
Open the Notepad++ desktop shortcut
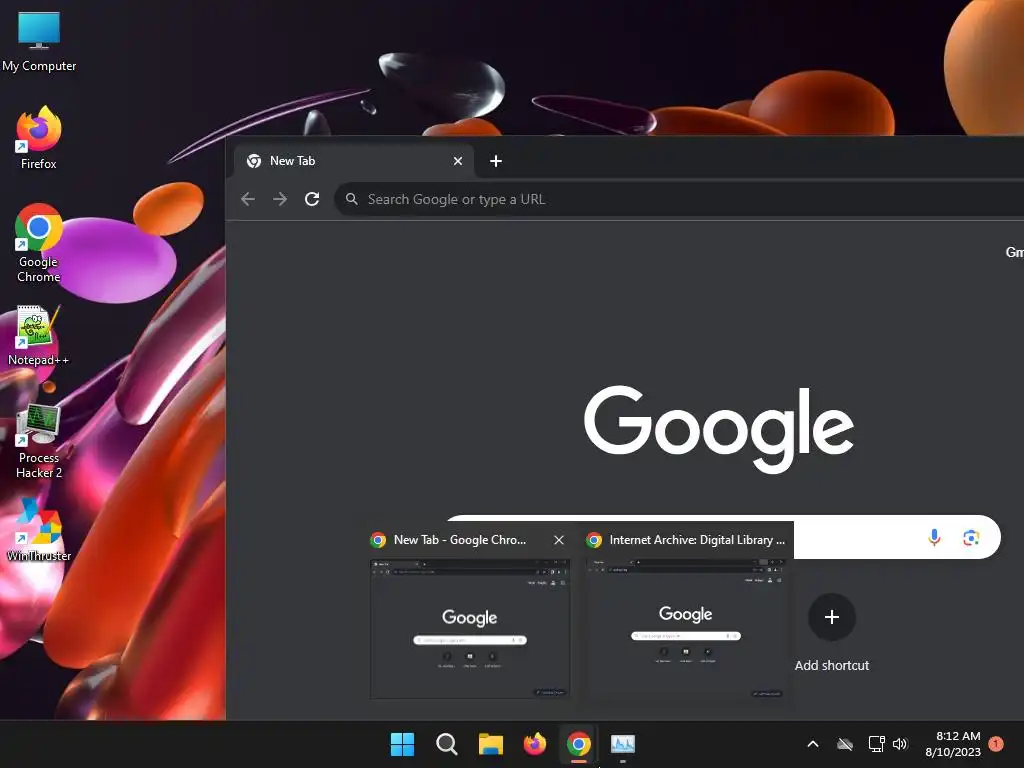pos(39,335)
